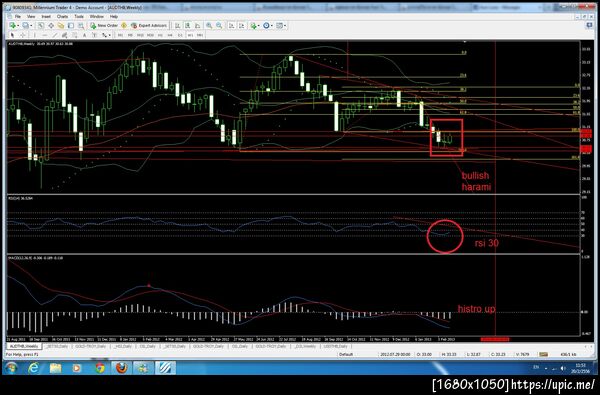600x395 pixels.
Task: Switch to the H1 timeframe
Action: 160,35
